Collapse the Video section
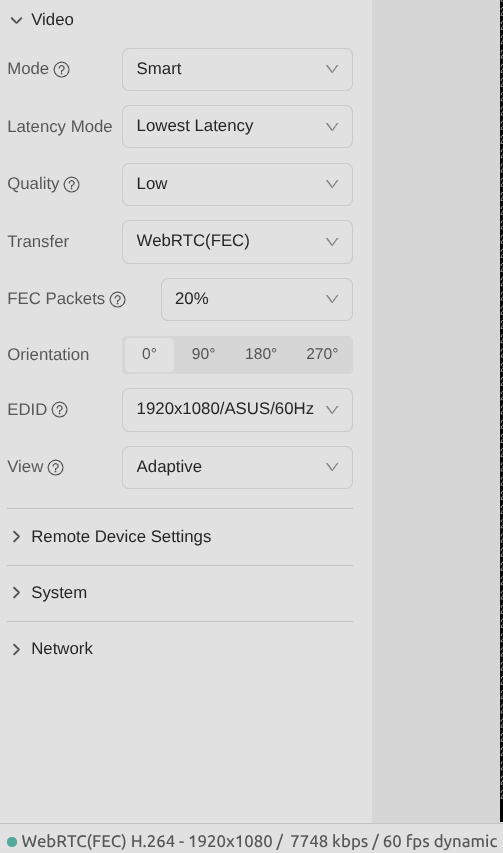 point(42,20)
